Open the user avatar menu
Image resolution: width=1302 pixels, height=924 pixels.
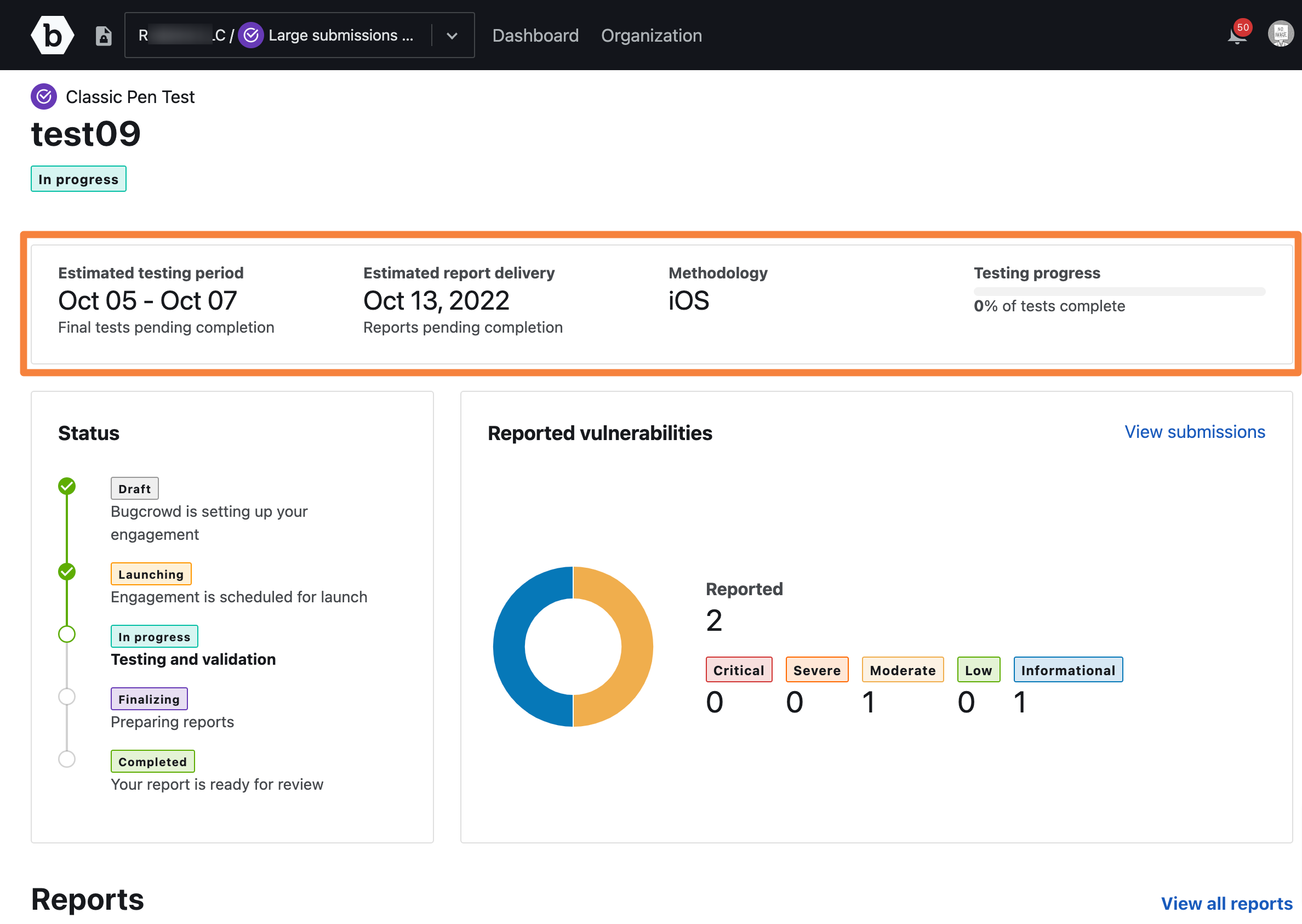1281,34
